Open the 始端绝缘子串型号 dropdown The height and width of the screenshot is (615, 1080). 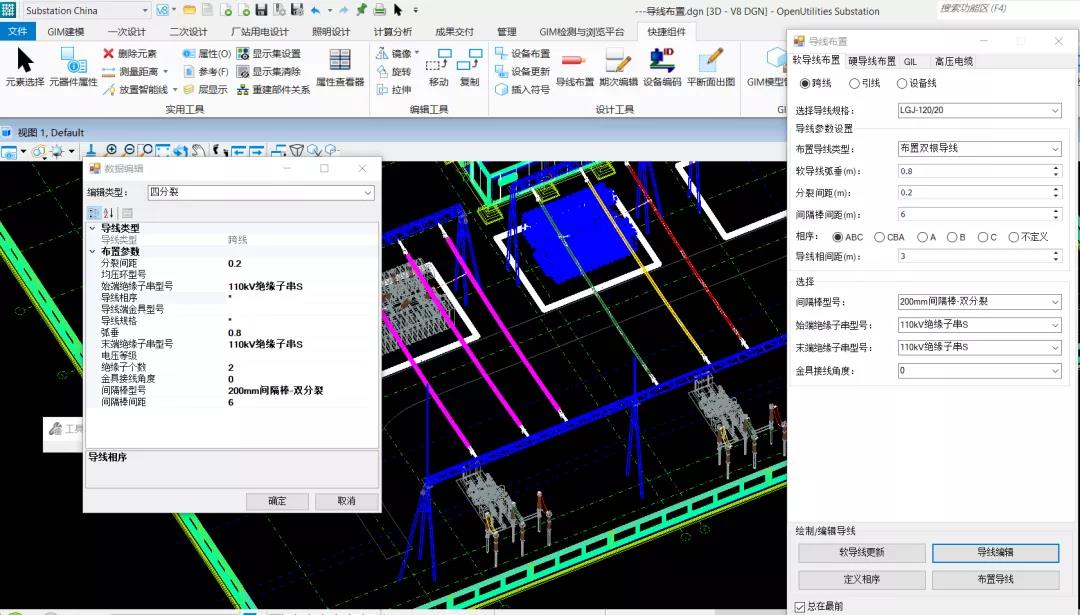pyautogui.click(x=979, y=324)
